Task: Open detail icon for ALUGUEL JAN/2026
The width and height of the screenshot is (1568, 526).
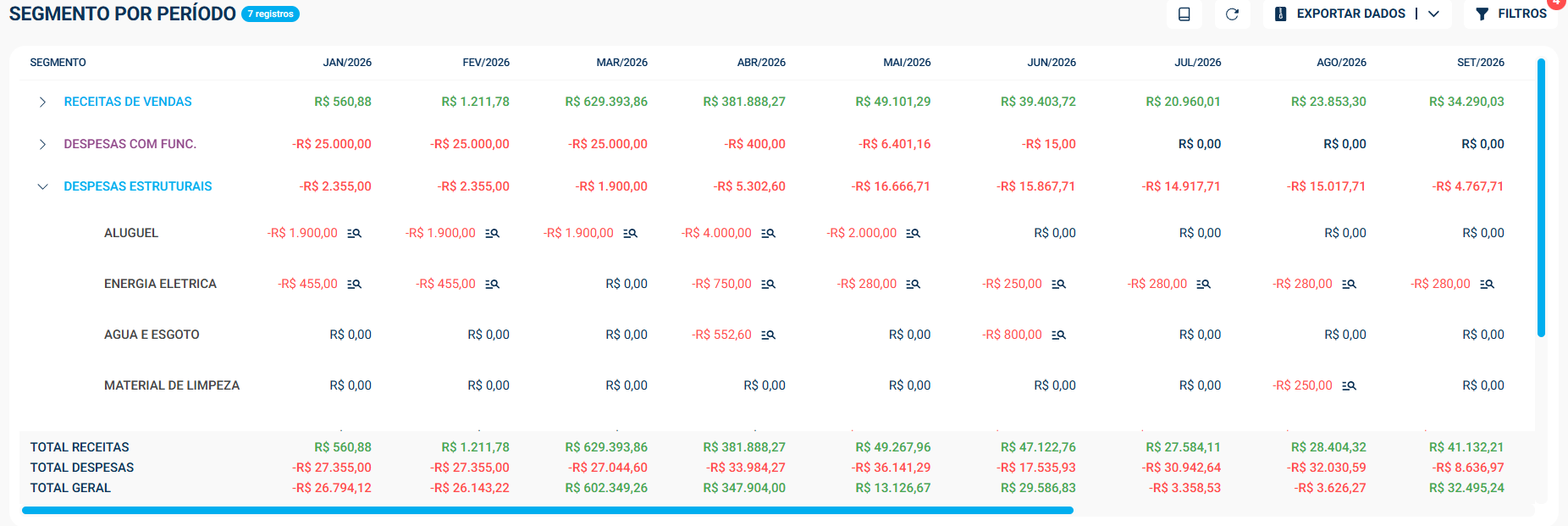Action: click(354, 233)
